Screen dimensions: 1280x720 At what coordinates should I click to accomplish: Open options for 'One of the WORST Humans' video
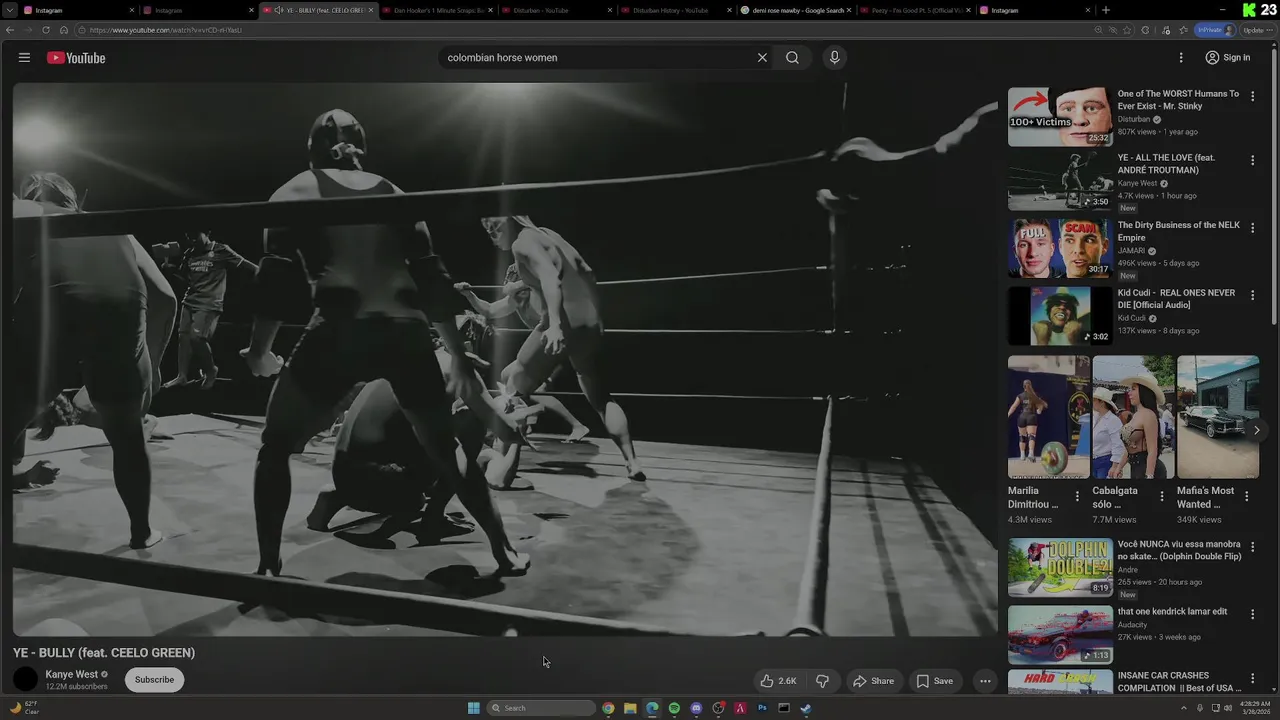(x=1252, y=97)
